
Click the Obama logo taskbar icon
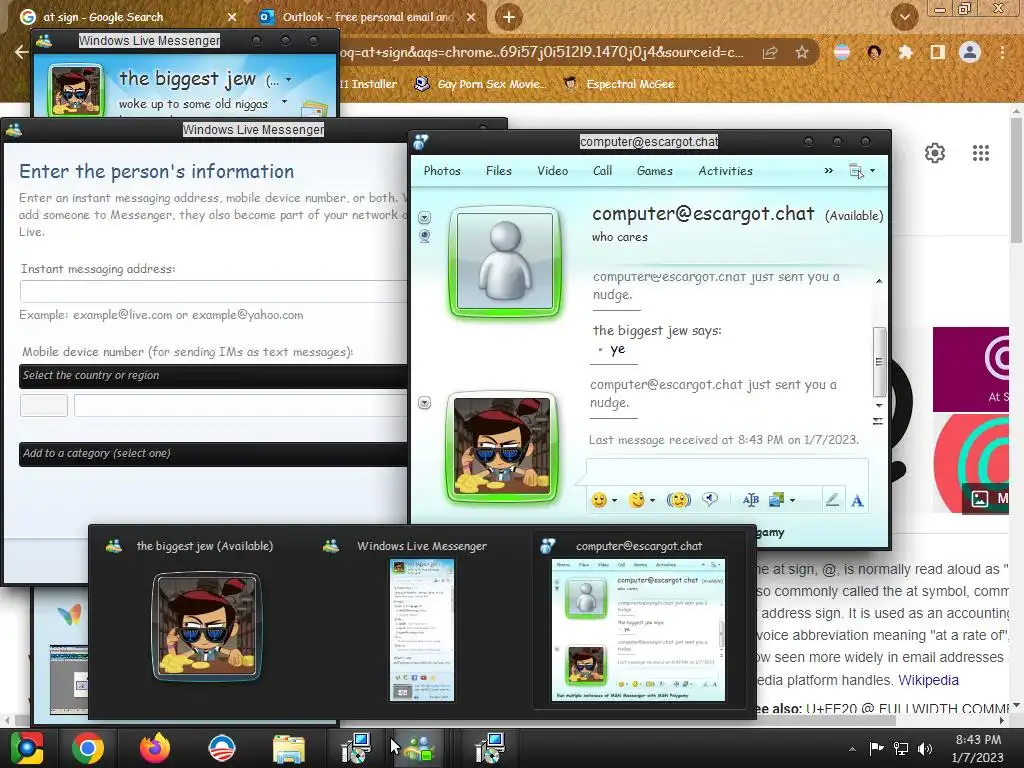221,748
